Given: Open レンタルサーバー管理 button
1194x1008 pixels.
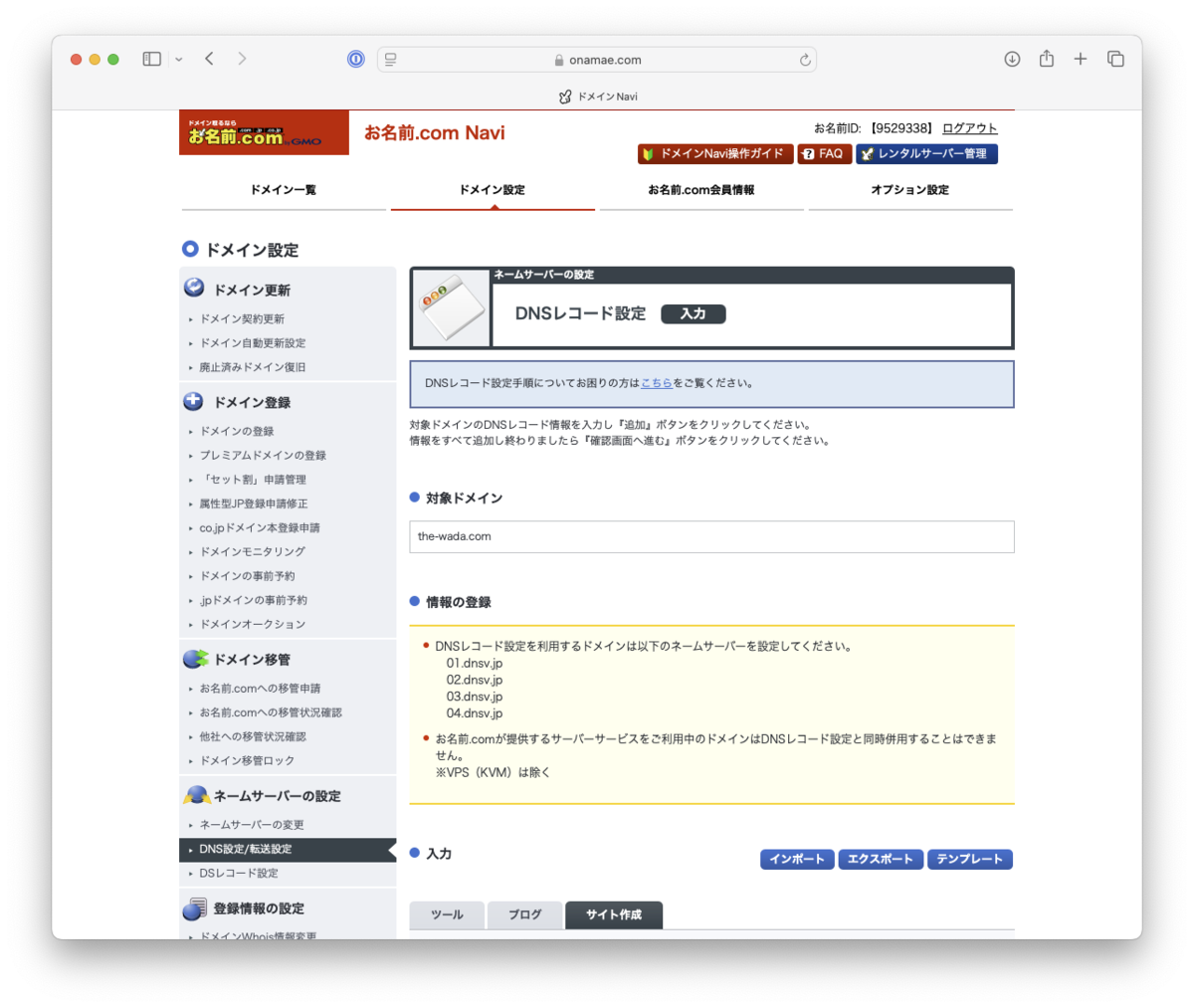Looking at the screenshot, I should pos(926,153).
